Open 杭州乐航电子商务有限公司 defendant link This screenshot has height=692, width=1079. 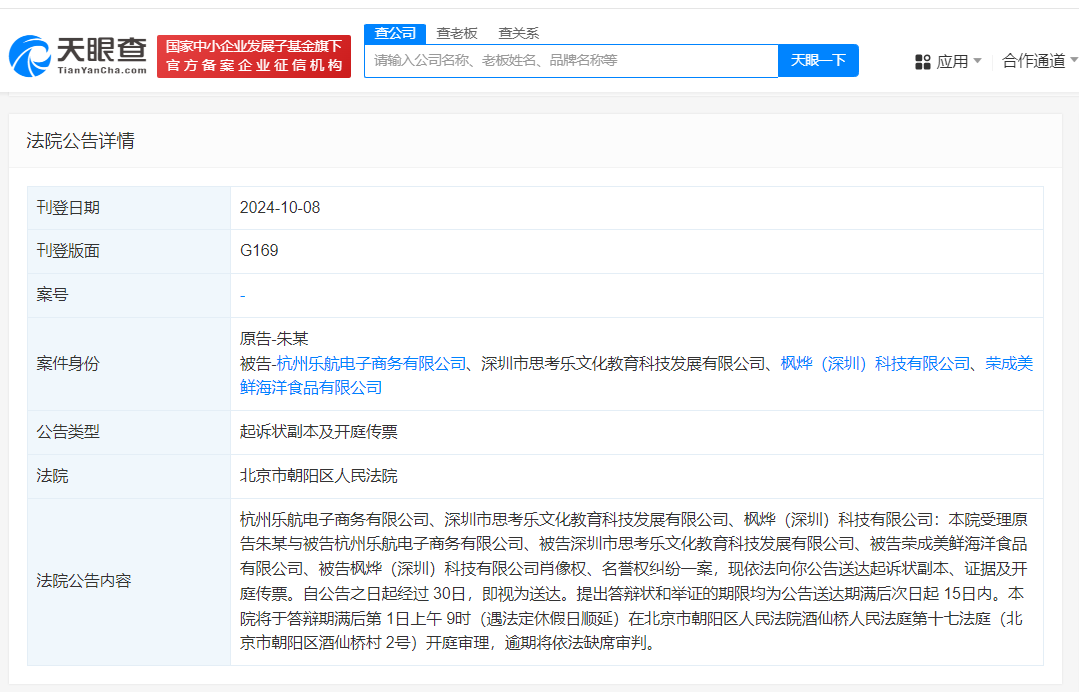pyautogui.click(x=372, y=363)
